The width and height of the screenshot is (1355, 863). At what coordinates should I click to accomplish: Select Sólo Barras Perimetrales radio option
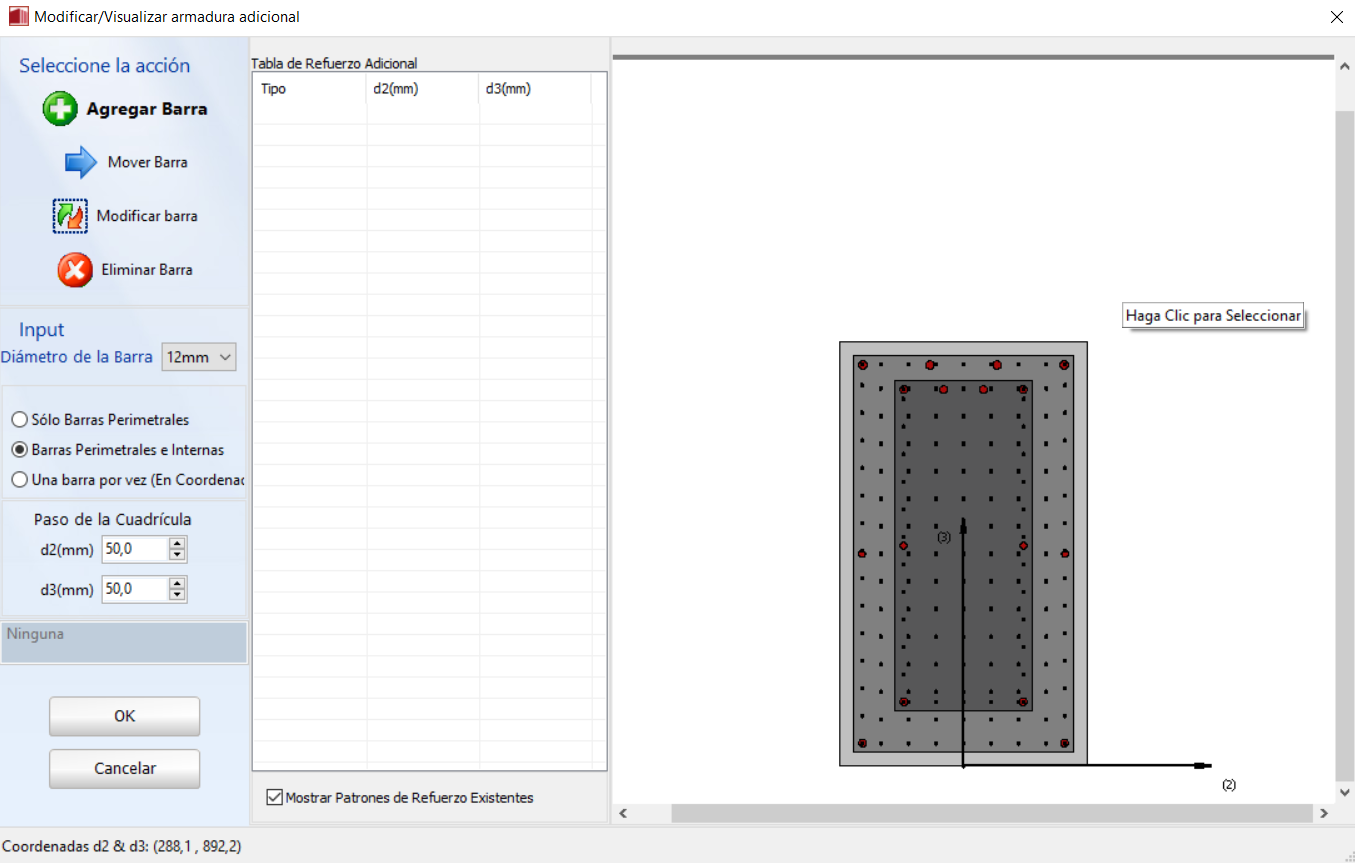click(19, 420)
